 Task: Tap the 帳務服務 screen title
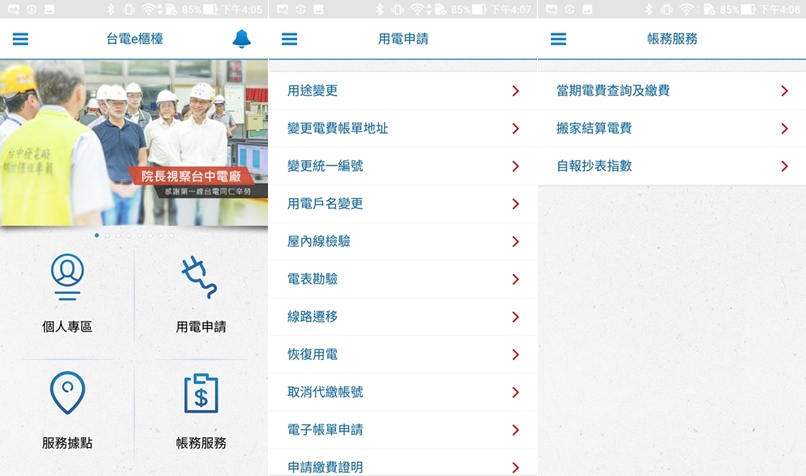pos(672,39)
